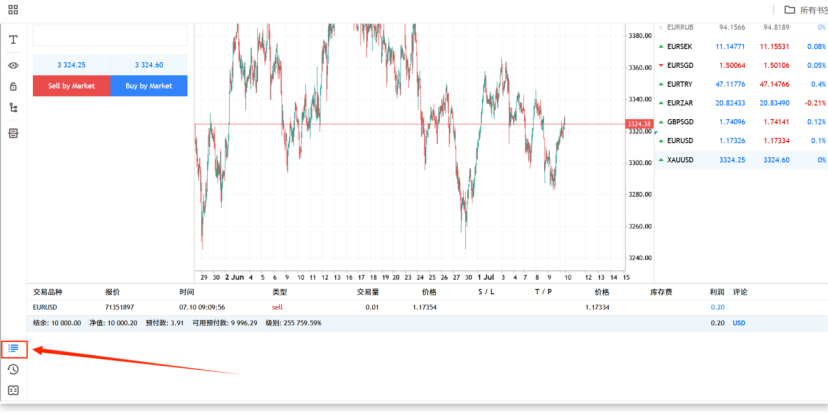Click the ask price 3 324.60 above Buy
This screenshot has height=413, width=828.
coord(149,65)
